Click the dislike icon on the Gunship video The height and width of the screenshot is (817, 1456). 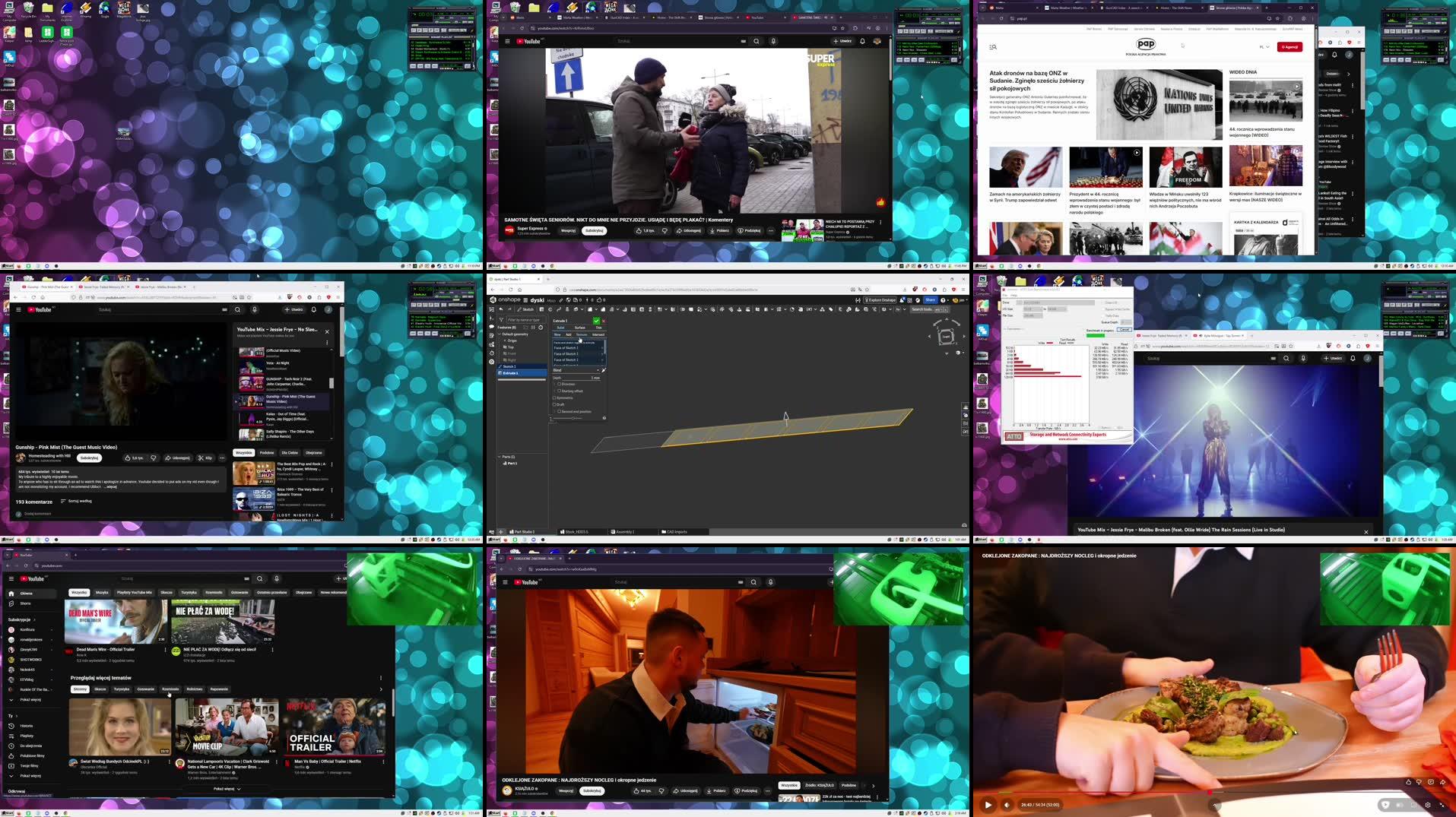tap(154, 458)
